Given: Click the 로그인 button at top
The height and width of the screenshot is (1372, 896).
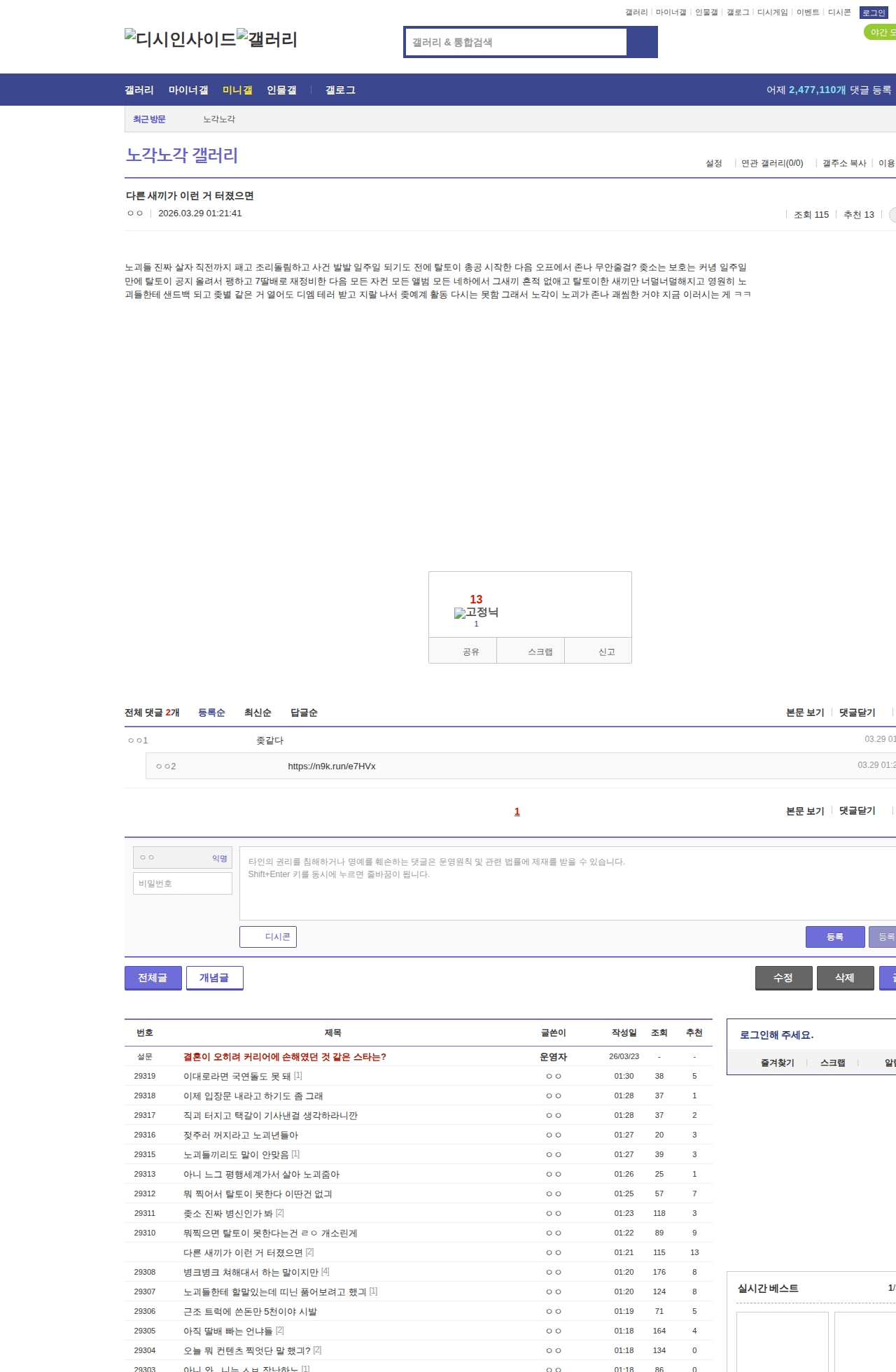Looking at the screenshot, I should (874, 13).
